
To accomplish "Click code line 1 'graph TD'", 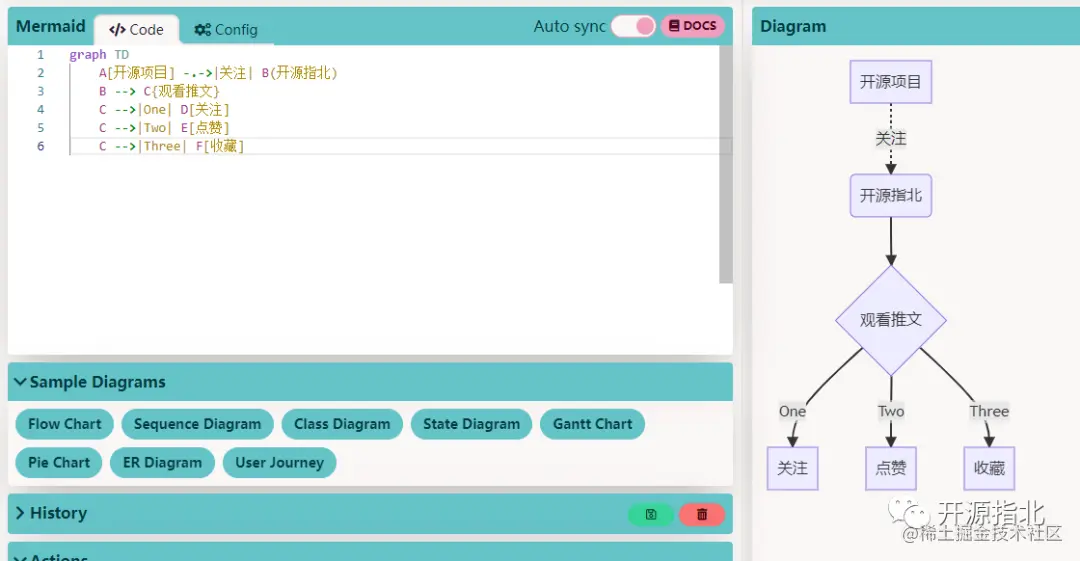I will tap(99, 54).
